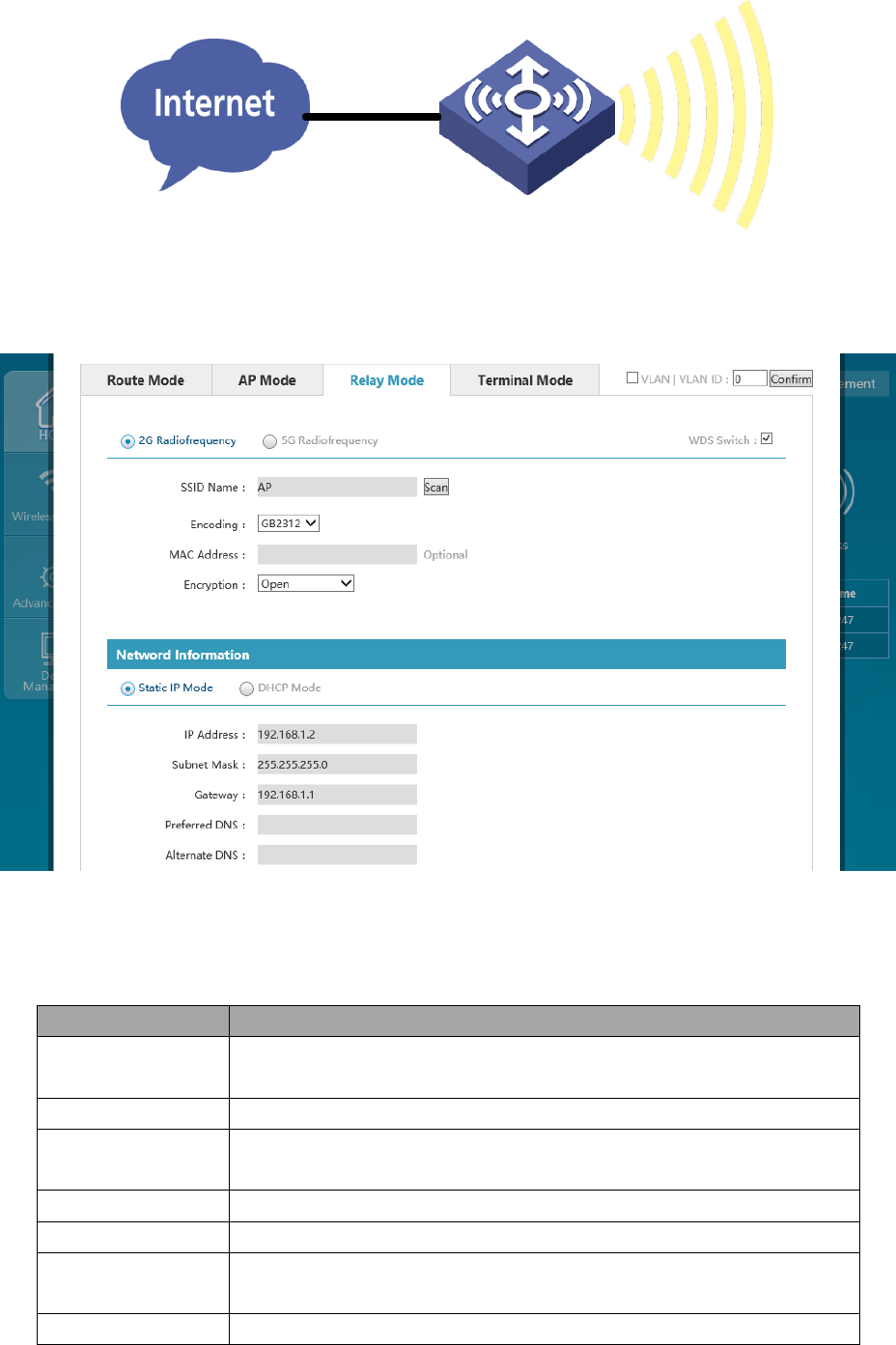
Task: Click the SSID Name field
Action: coord(337,487)
